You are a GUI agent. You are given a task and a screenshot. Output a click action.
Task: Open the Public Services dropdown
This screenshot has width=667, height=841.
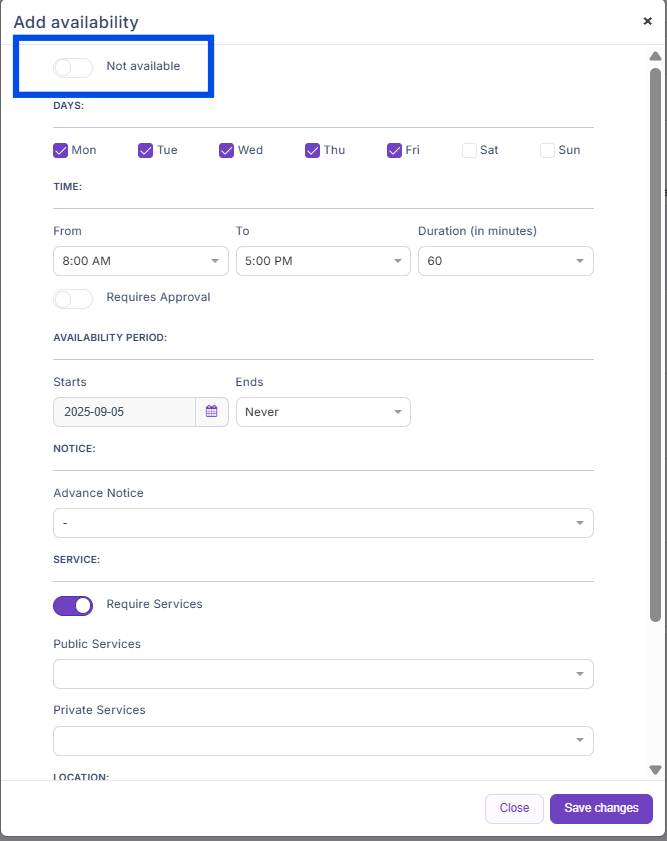click(322, 674)
